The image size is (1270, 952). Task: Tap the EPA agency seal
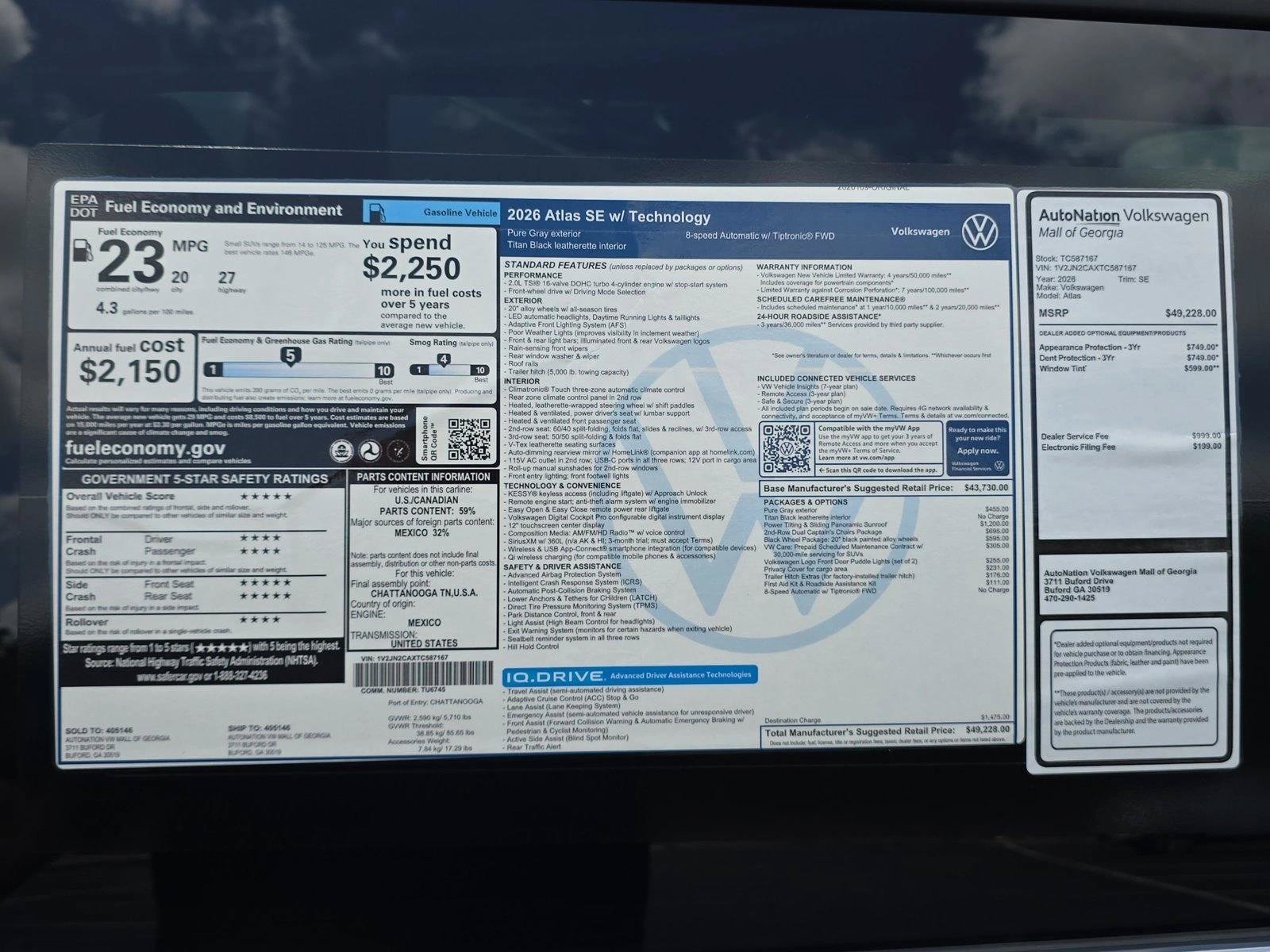pos(342,451)
